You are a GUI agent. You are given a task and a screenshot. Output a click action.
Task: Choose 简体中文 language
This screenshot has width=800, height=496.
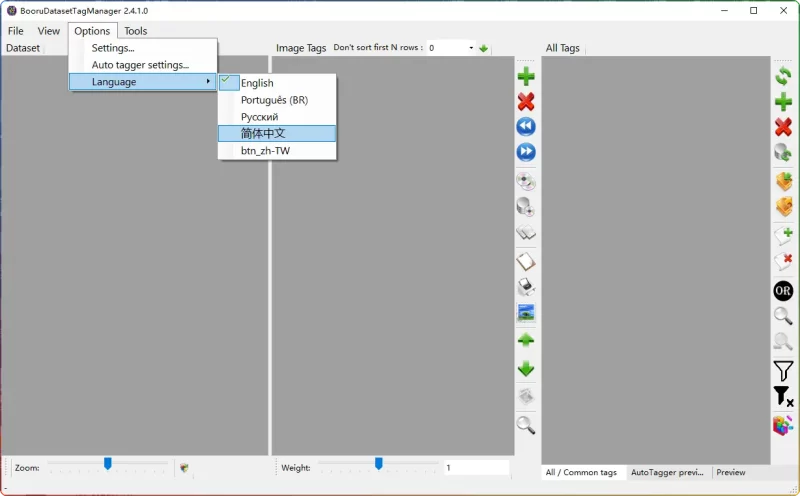[277, 134]
